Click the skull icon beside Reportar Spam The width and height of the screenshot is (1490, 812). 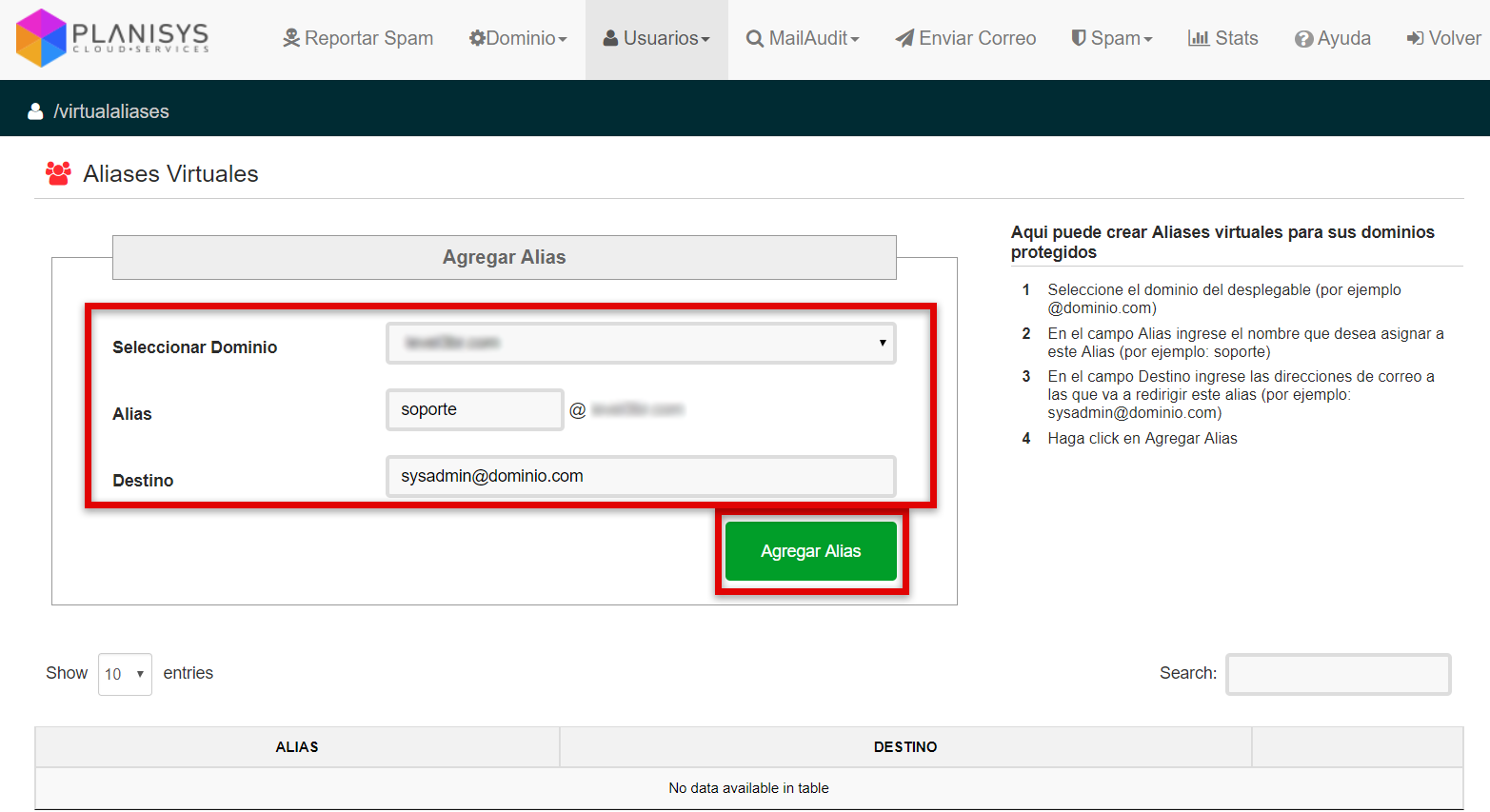[291, 38]
